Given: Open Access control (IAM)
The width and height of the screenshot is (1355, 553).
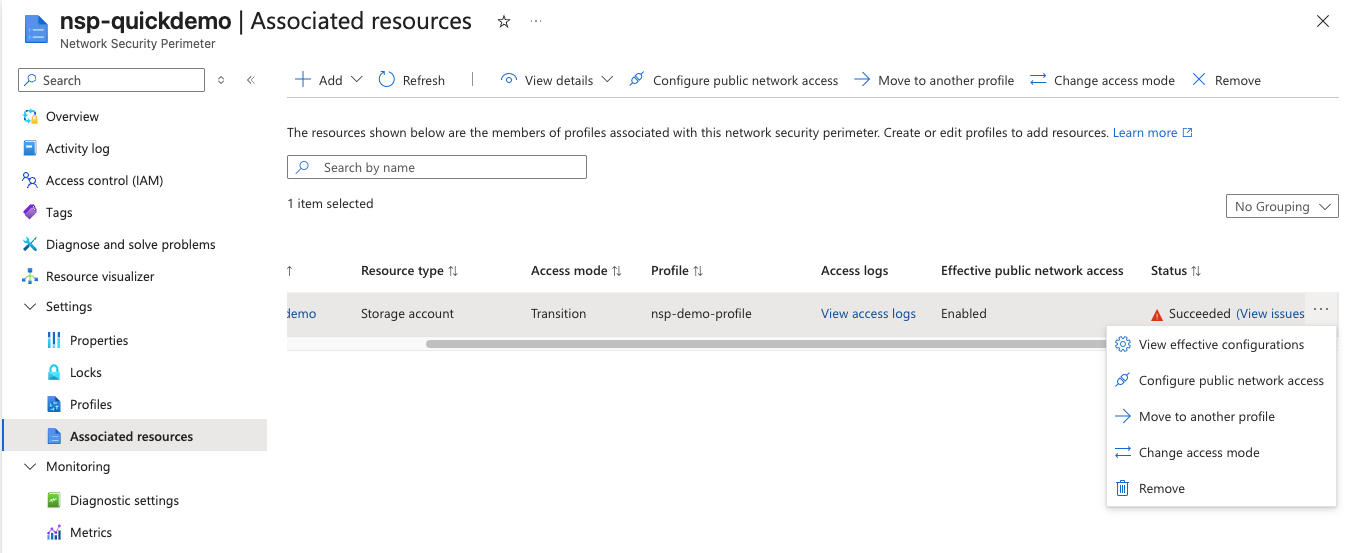Looking at the screenshot, I should pyautogui.click(x=104, y=180).
